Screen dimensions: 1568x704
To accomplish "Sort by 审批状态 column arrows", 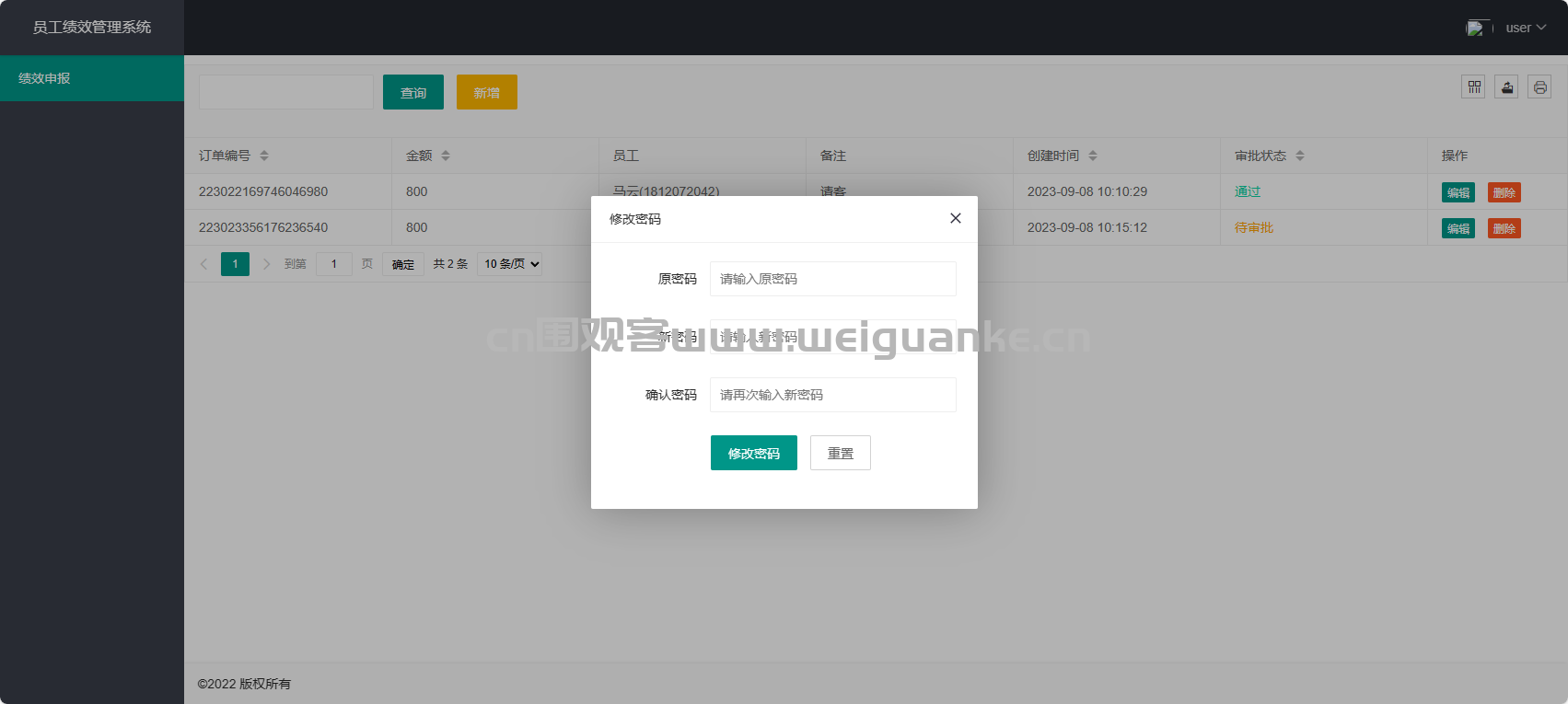I will pyautogui.click(x=1300, y=156).
